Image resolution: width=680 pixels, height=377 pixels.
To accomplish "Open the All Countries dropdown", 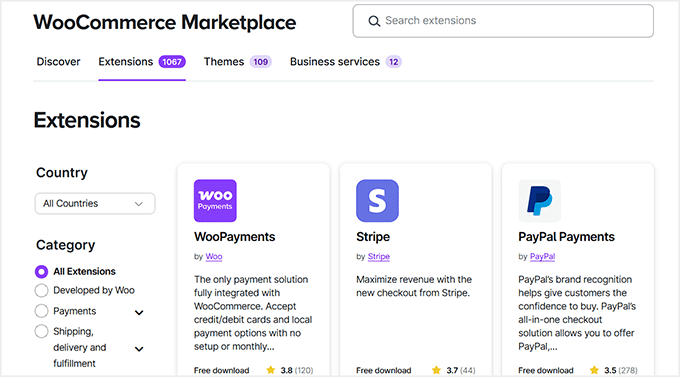I will click(x=95, y=203).
